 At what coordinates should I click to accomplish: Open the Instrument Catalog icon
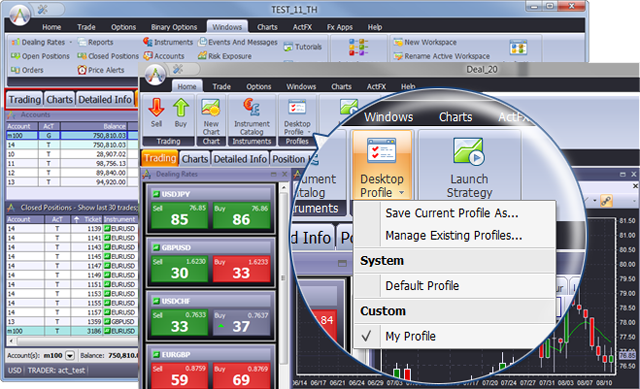click(251, 108)
